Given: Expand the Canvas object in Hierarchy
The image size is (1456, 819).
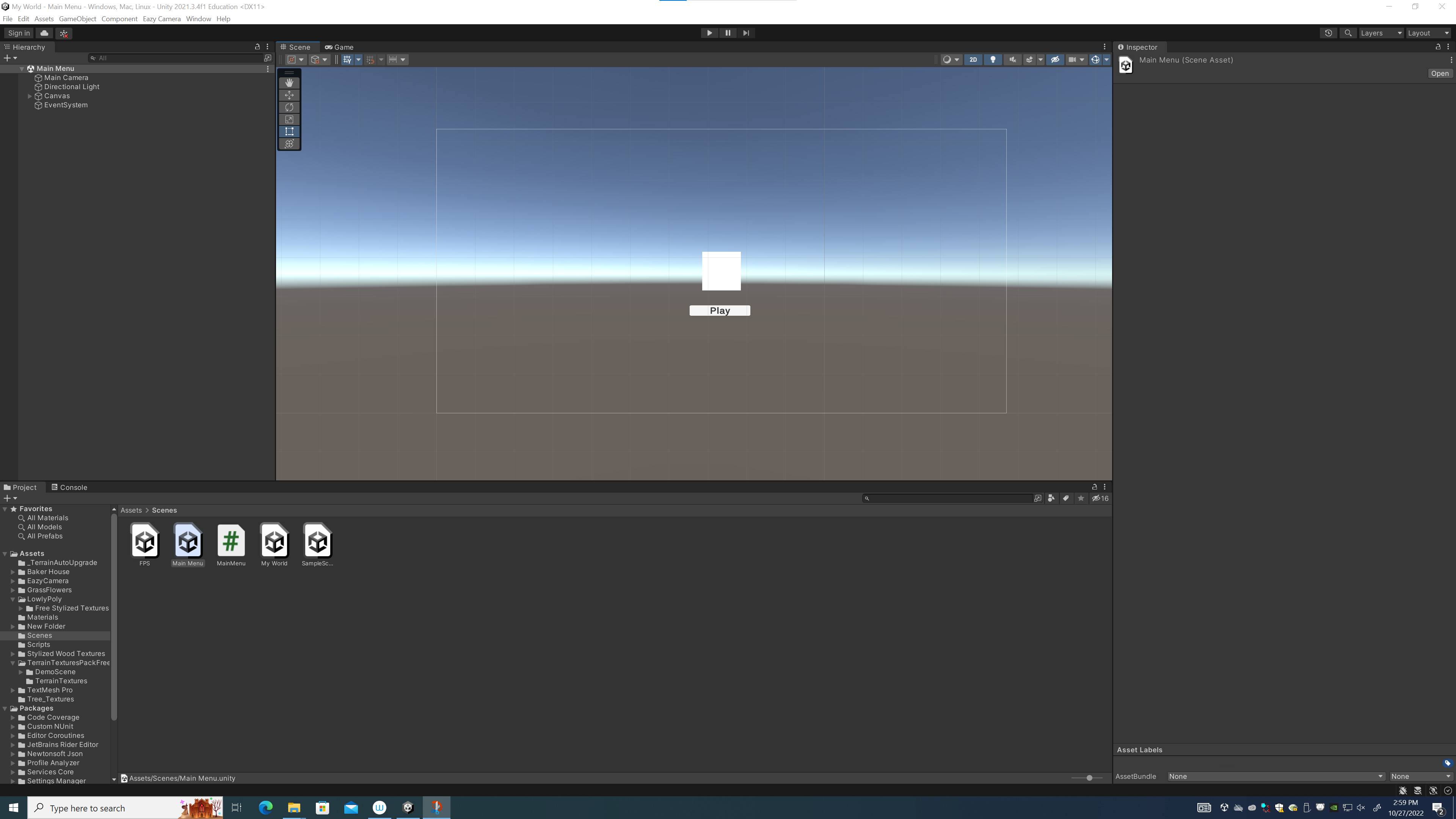Looking at the screenshot, I should [x=30, y=96].
